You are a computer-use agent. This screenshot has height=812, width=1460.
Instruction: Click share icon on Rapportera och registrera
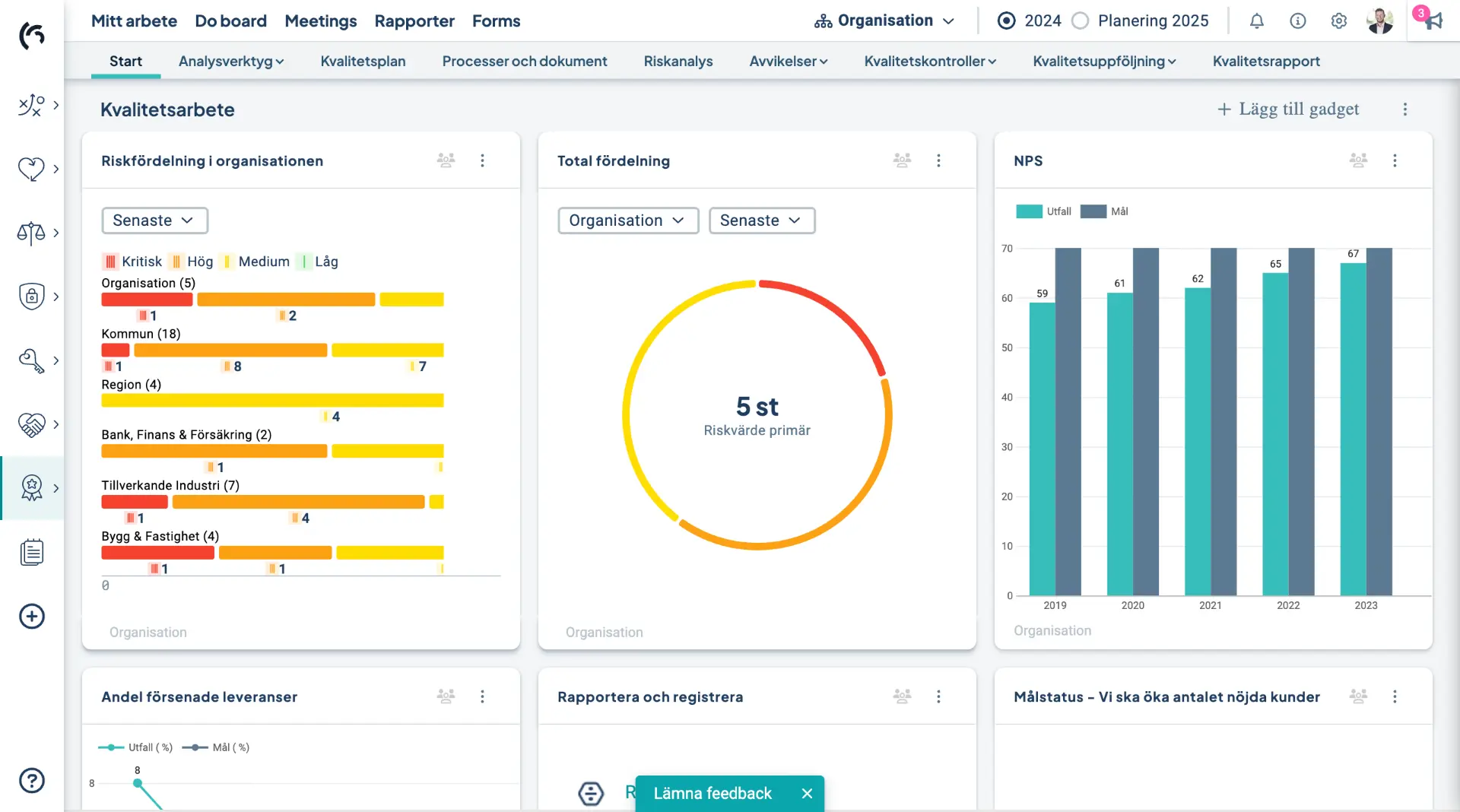903,696
